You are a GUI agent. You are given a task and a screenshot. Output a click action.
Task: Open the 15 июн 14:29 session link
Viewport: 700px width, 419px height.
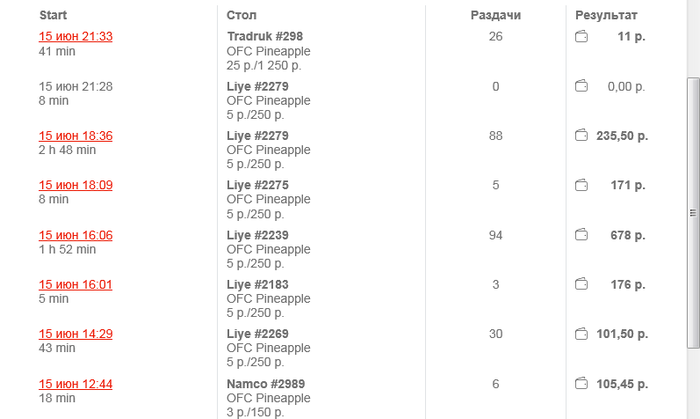tap(75, 334)
